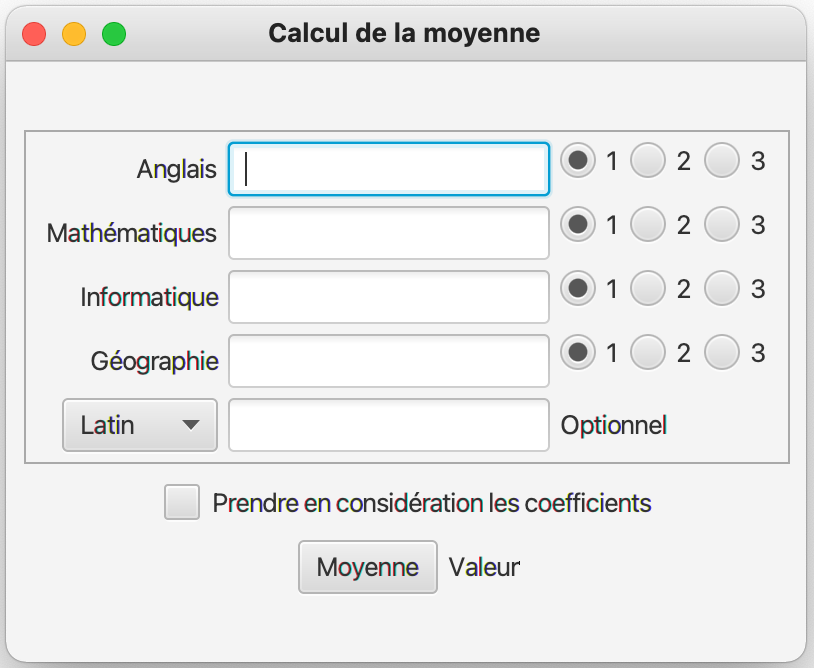Choose coefficient 3 for Géographie
The width and height of the screenshot is (814, 668).
[722, 352]
